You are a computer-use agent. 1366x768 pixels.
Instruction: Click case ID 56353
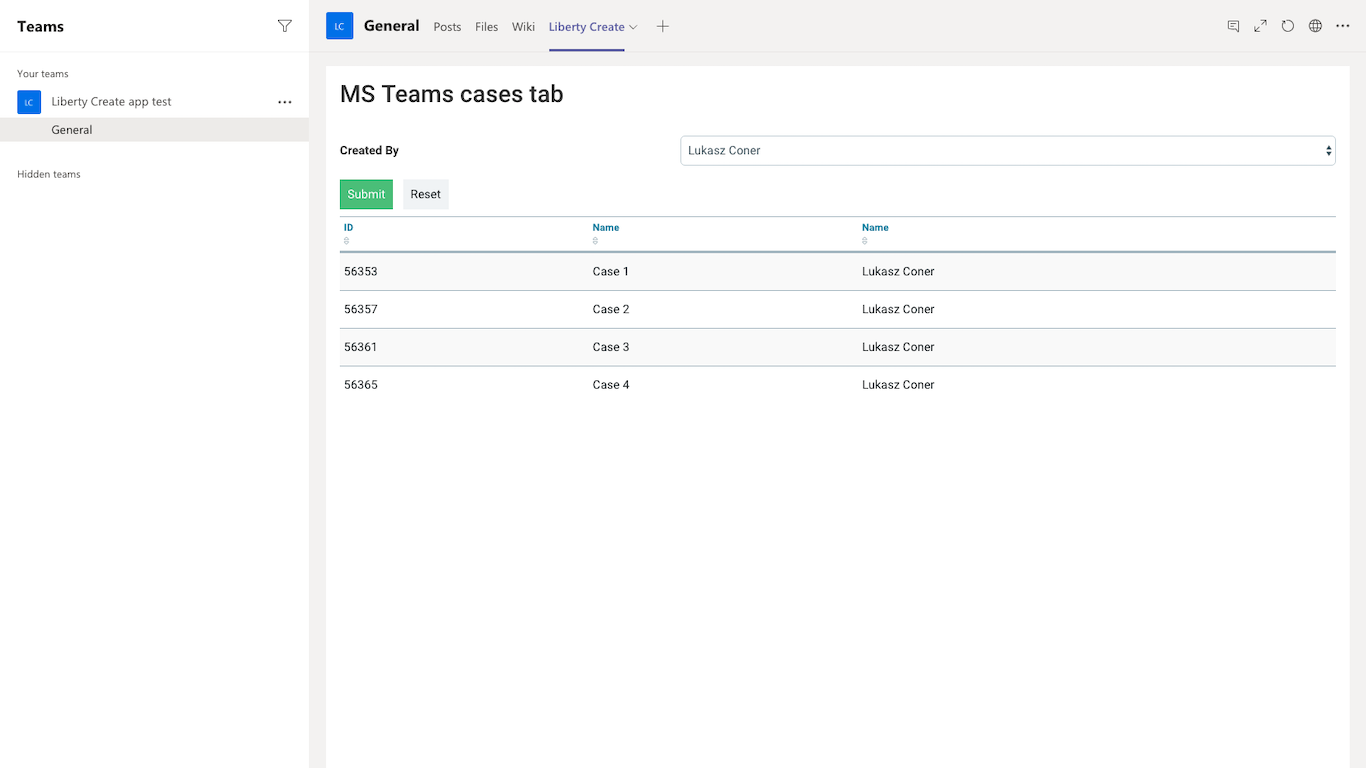coord(361,272)
